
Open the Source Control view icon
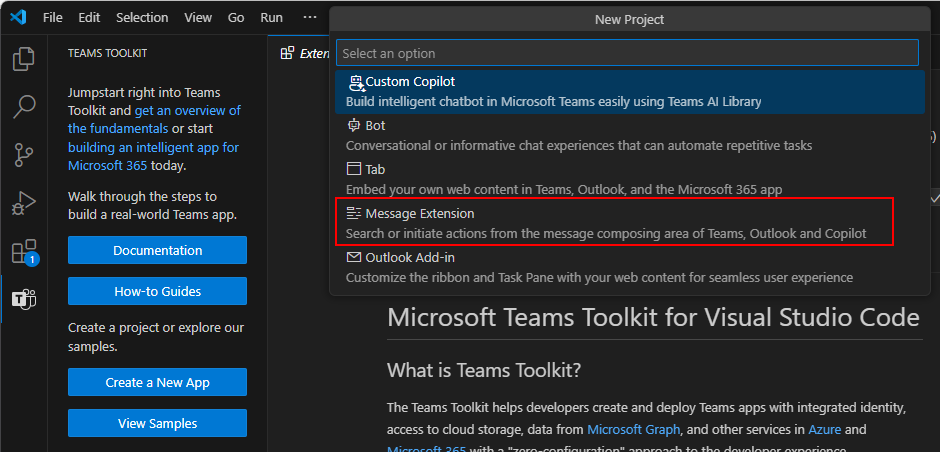(x=24, y=155)
